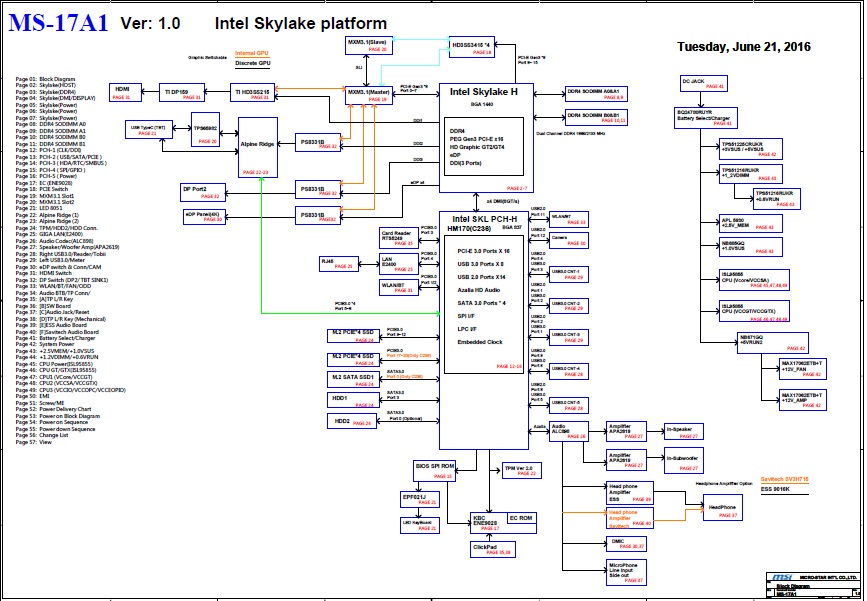867x601 pixels.
Task: Select the eDP Panel(4K) block
Action: pos(204,217)
